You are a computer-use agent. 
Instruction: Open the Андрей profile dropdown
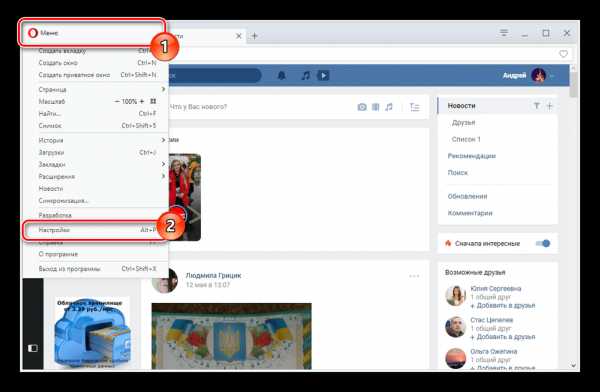click(x=552, y=76)
